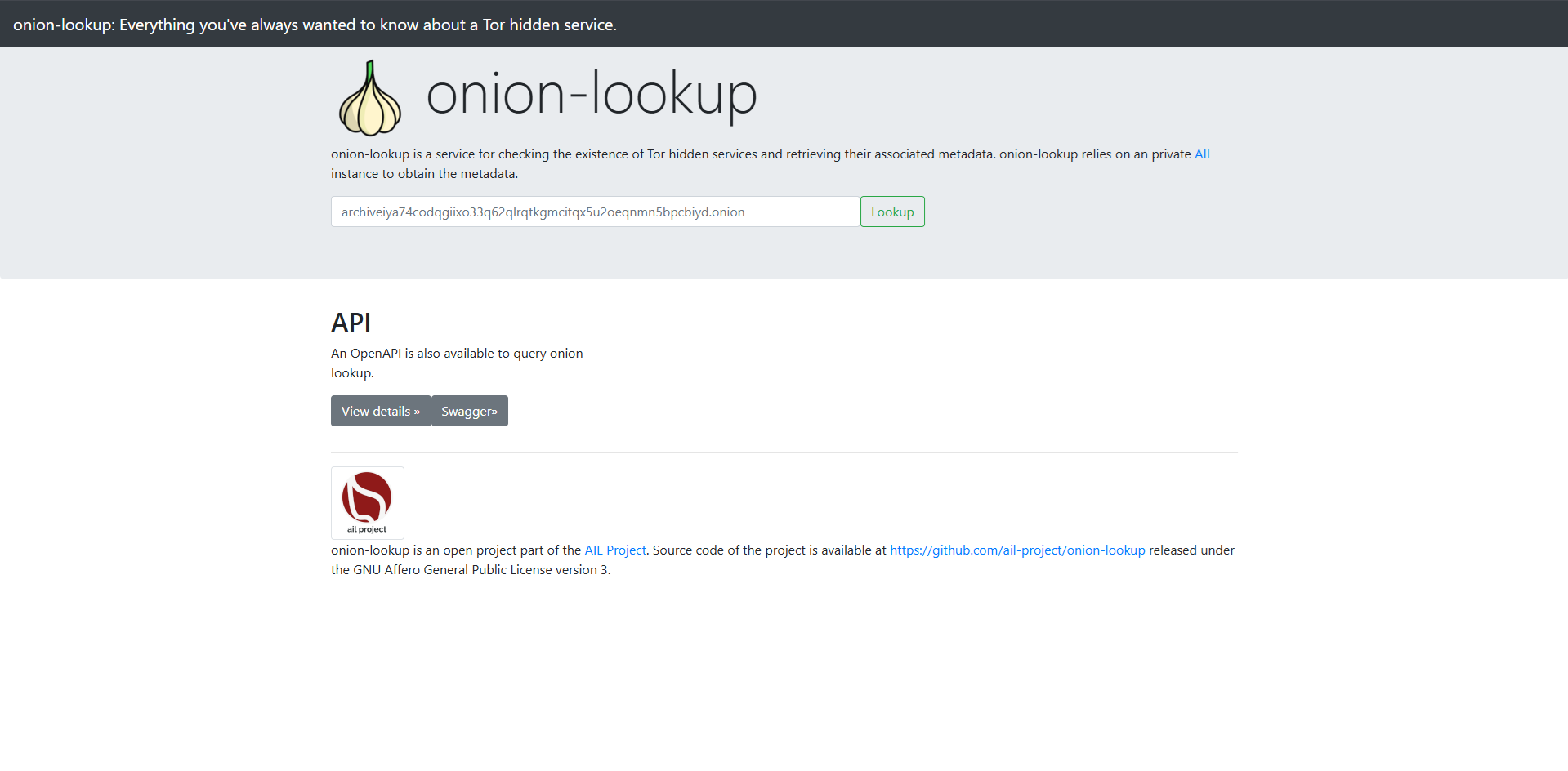This screenshot has width=1568, height=771.
Task: Open the GitHub onion-lookup source link
Action: (x=1017, y=550)
